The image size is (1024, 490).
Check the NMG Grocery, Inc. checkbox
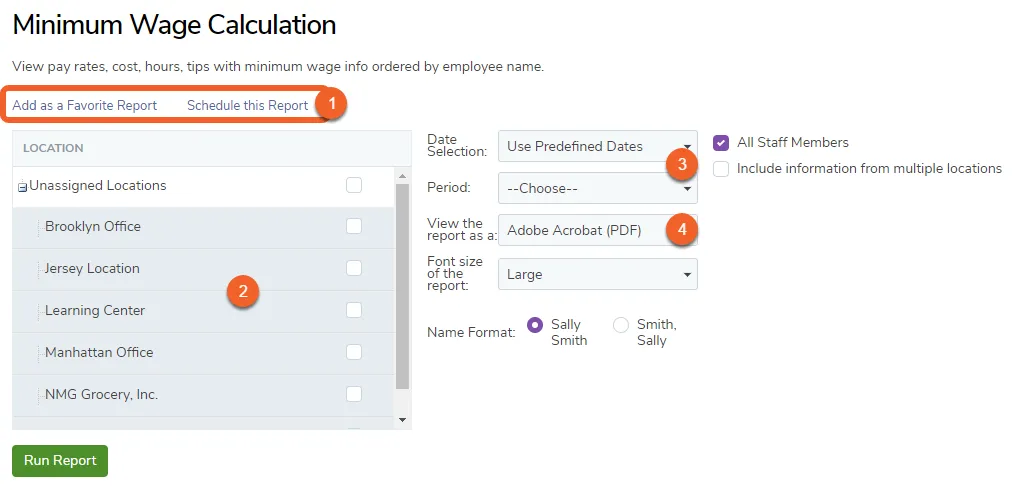click(354, 394)
